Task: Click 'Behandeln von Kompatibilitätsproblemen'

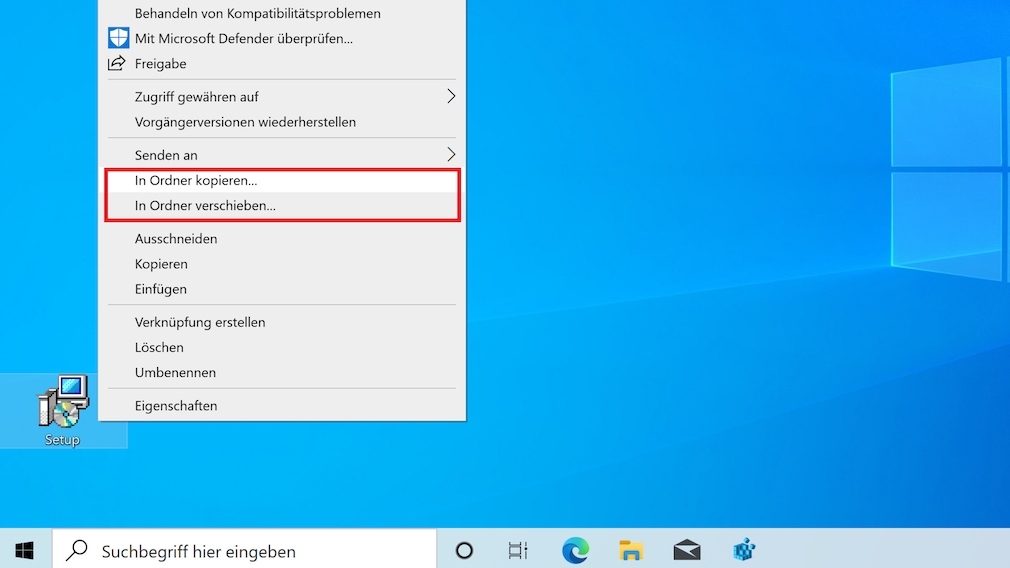Action: click(x=257, y=14)
